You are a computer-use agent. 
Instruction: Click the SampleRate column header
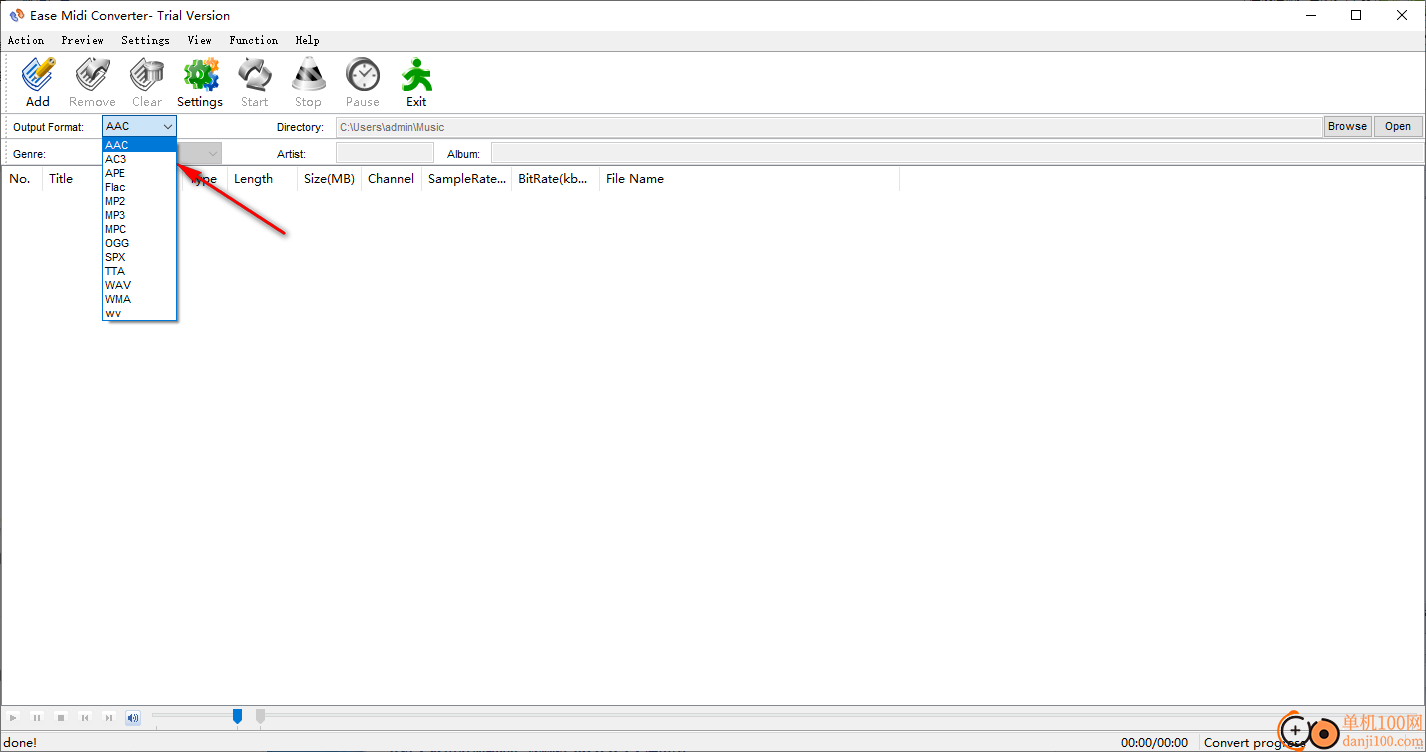466,179
